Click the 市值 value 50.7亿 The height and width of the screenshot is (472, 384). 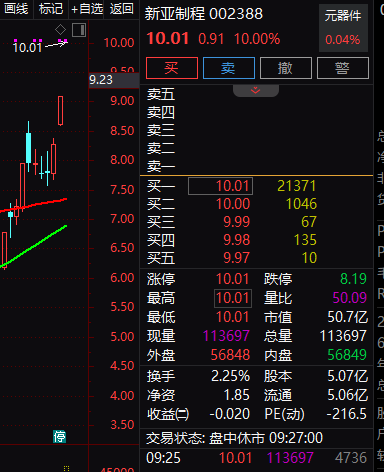pos(347,317)
